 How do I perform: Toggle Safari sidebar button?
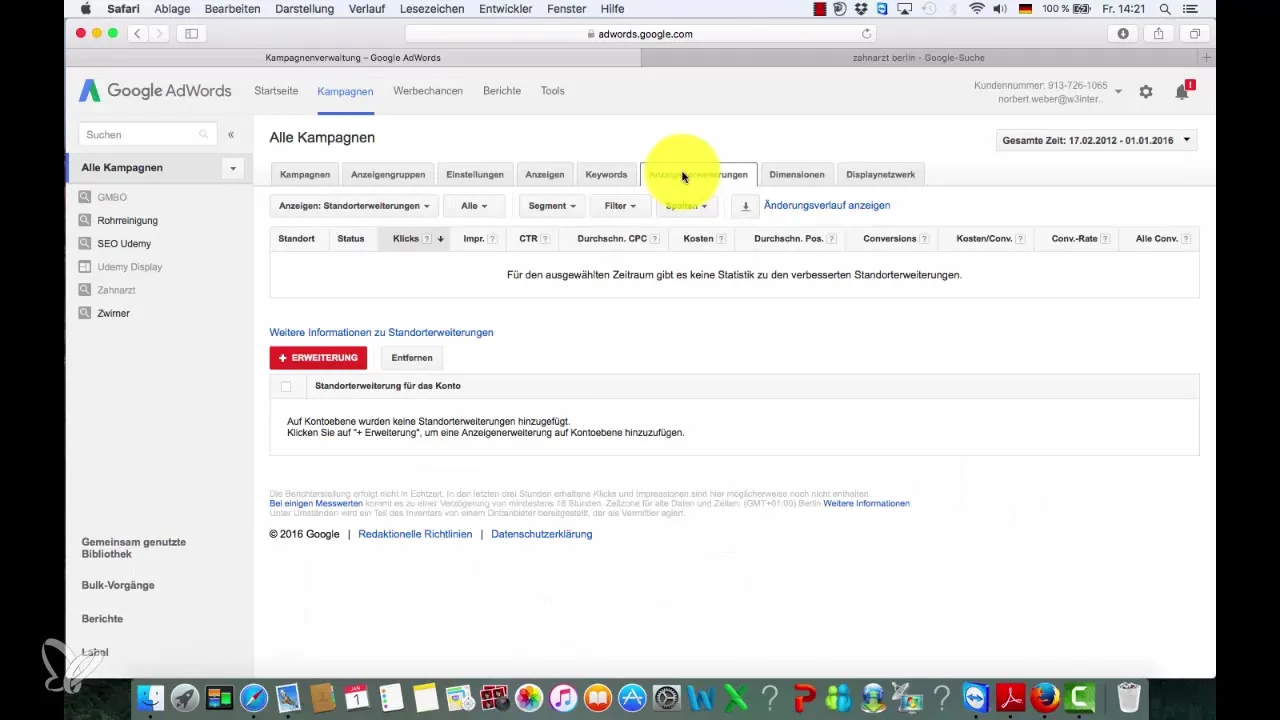point(191,33)
